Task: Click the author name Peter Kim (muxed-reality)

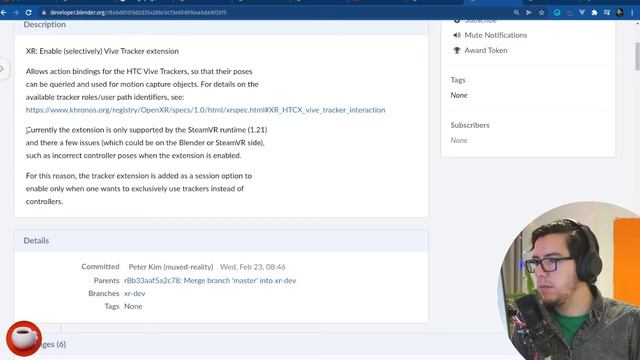Action: [171, 267]
